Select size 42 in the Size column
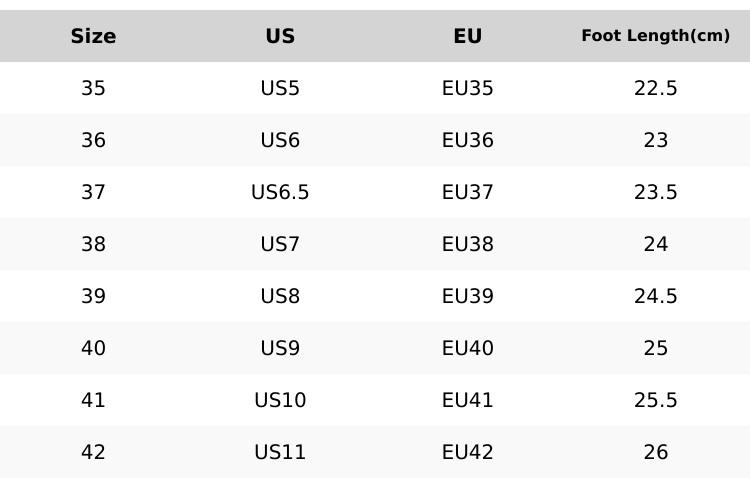This screenshot has width=750, height=478. click(x=93, y=453)
